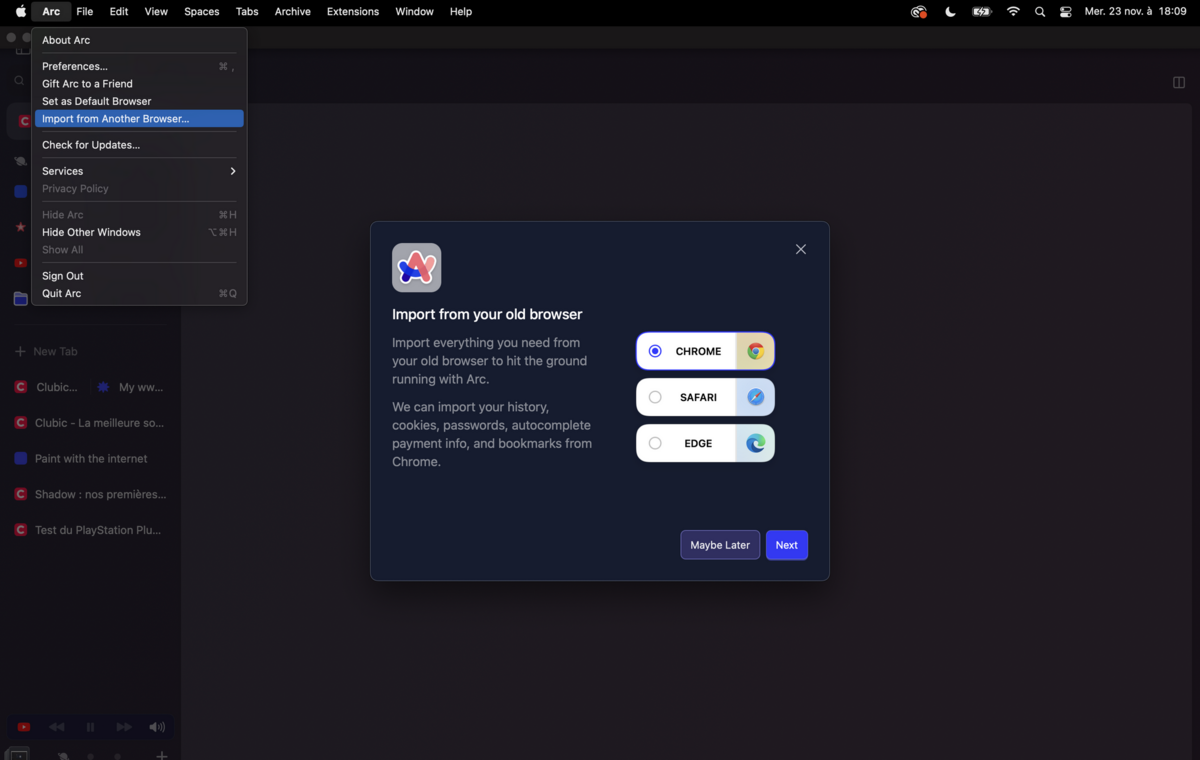
Task: Select the Safari radio option
Action: (655, 397)
